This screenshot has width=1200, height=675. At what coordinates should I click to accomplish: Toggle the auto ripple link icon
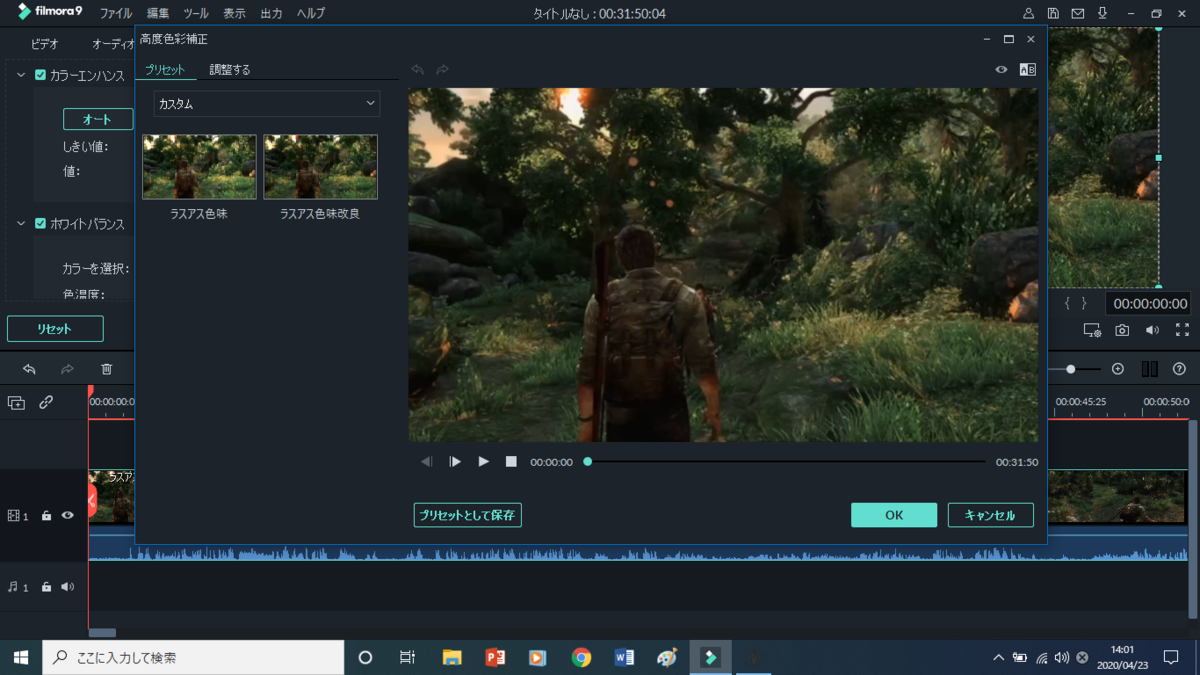(46, 402)
